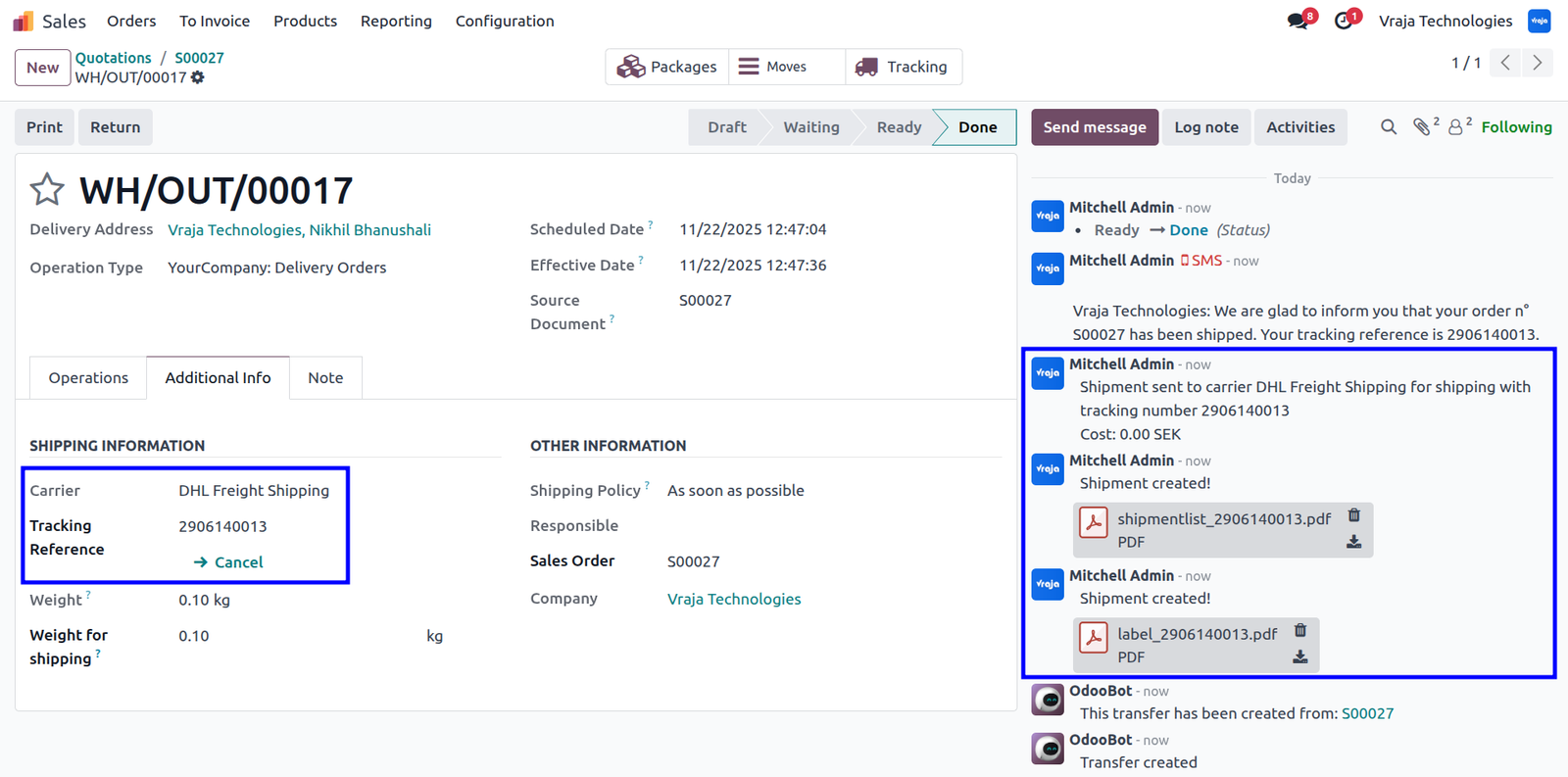
Task: Open the Tracking truck button
Action: coord(903,67)
